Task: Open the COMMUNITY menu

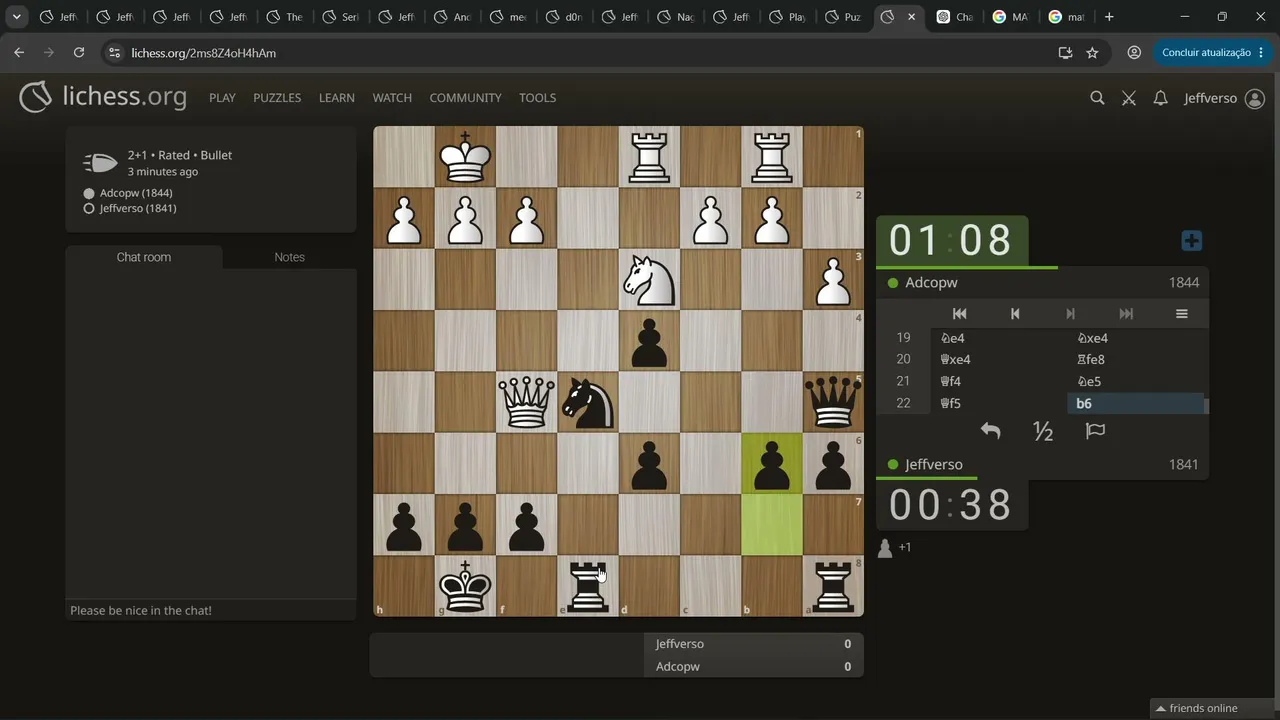Action: click(465, 98)
